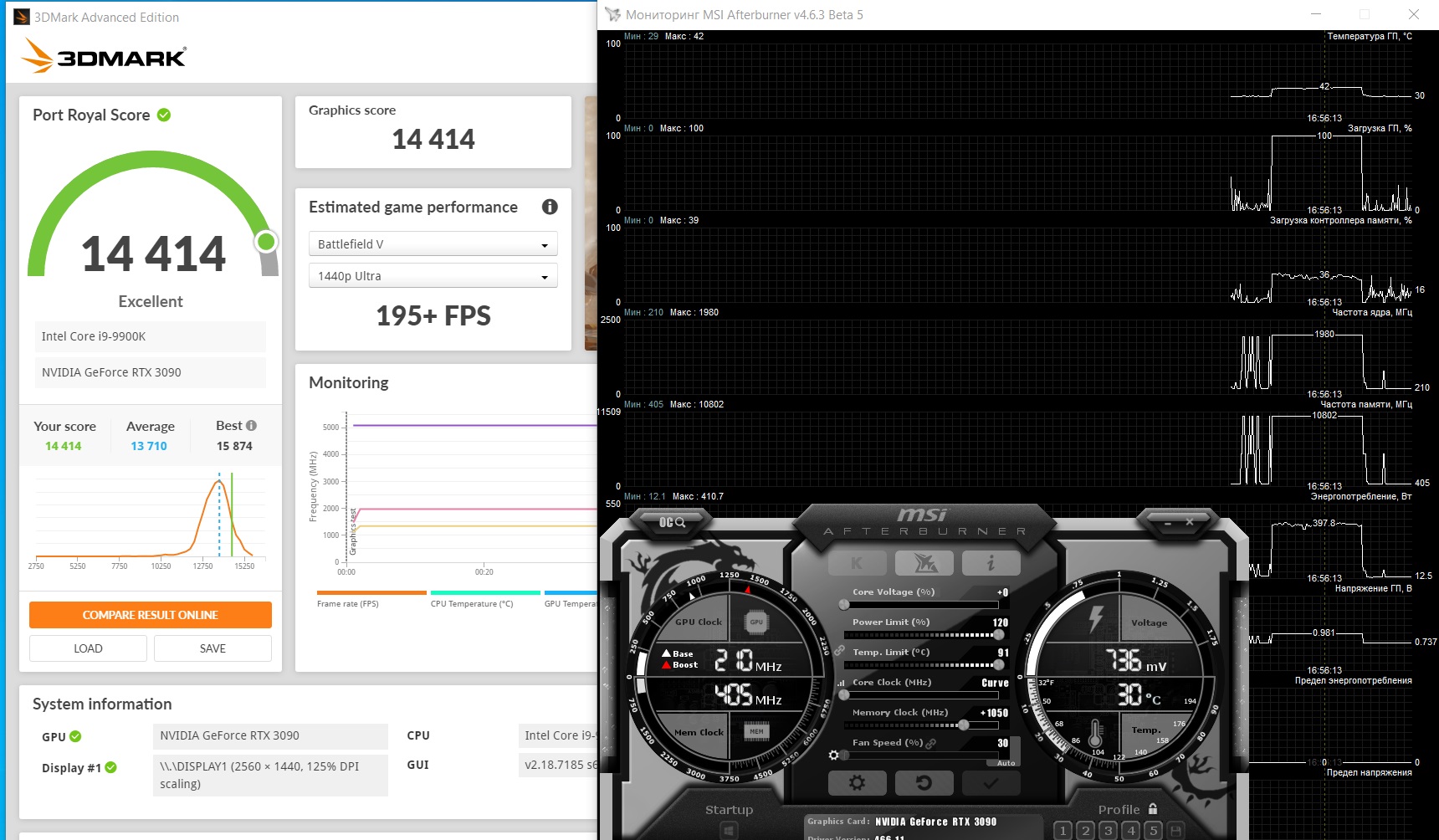Screen dimensions: 1439x840
Task: Click the 3DMark logo
Action: (104, 55)
